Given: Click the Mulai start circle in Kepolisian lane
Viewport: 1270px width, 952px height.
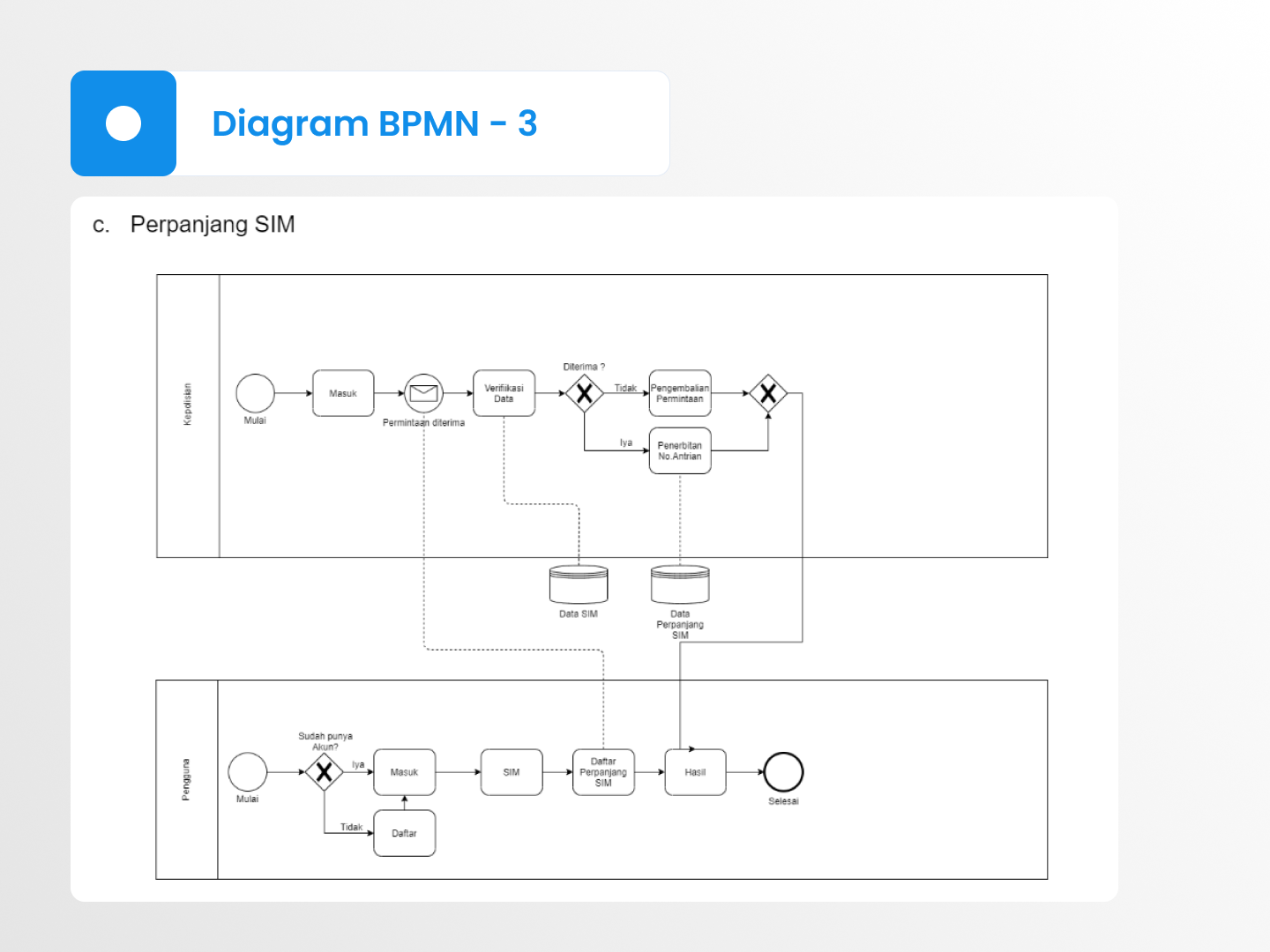Looking at the screenshot, I should (x=255, y=393).
